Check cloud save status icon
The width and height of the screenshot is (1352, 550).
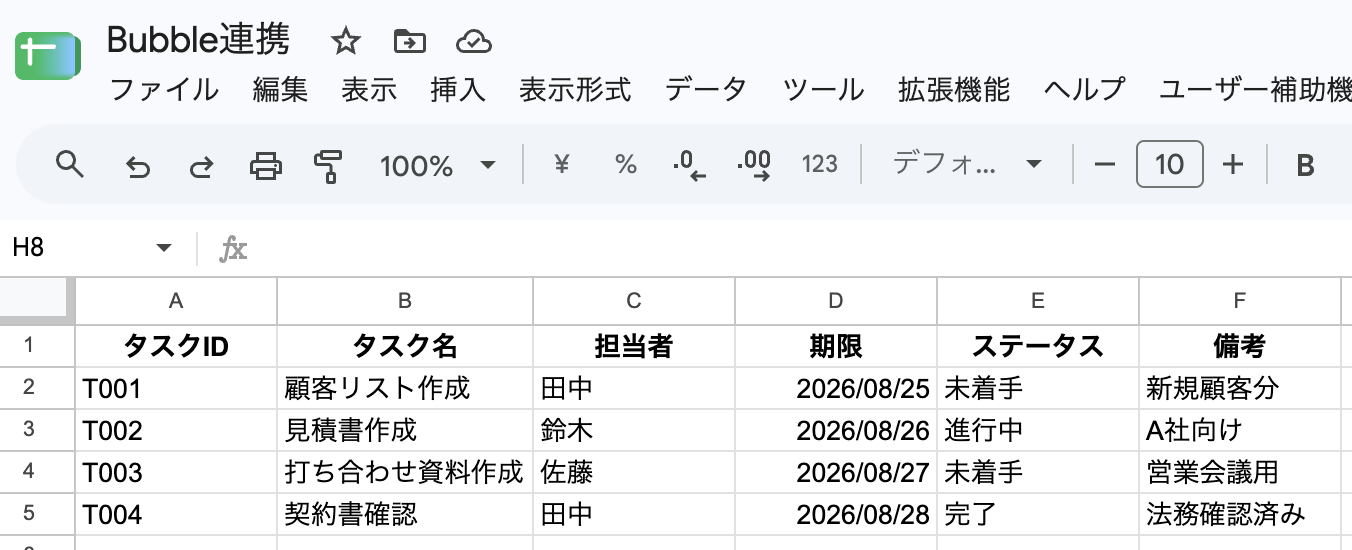pyautogui.click(x=473, y=41)
